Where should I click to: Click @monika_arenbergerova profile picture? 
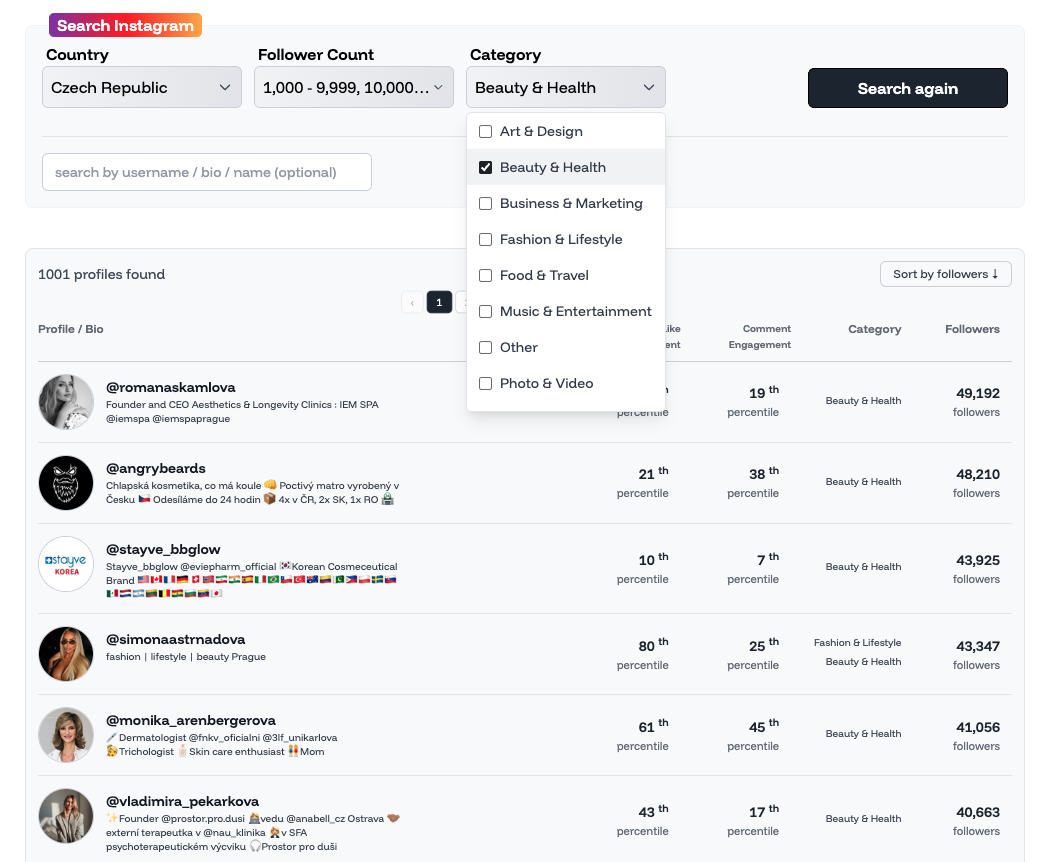(66, 735)
